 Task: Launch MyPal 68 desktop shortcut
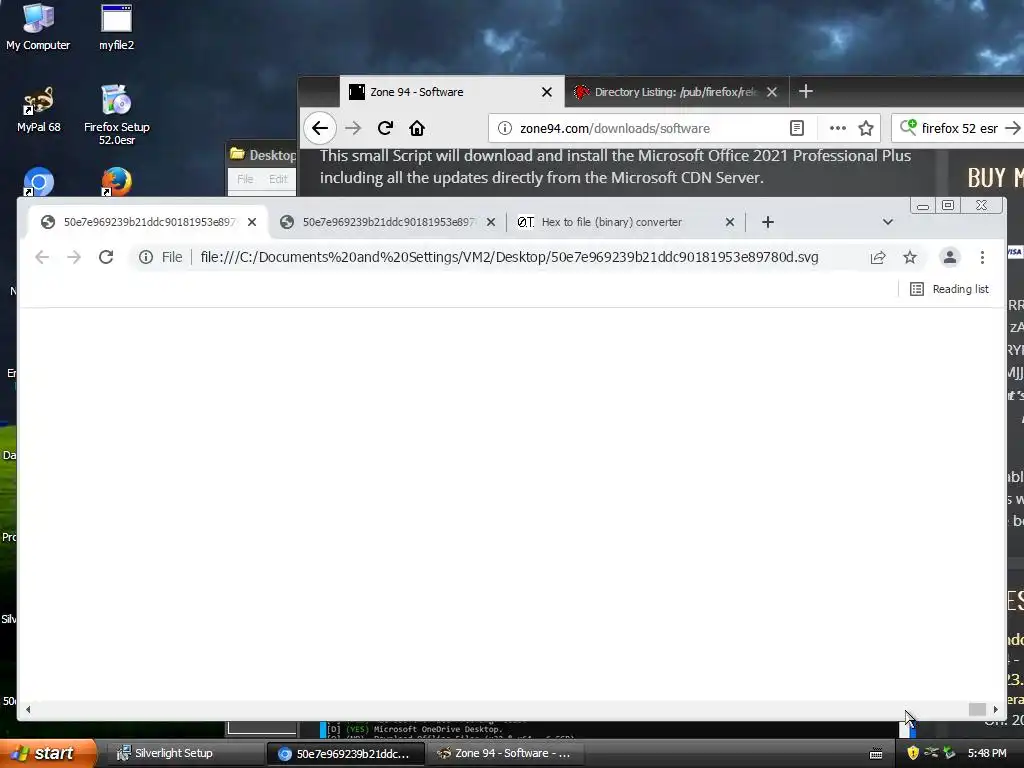coord(38,109)
